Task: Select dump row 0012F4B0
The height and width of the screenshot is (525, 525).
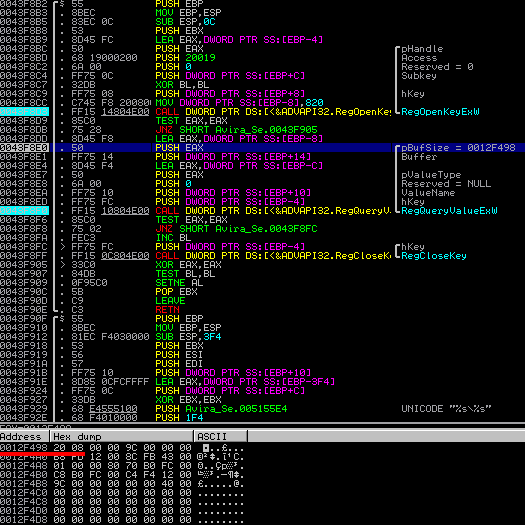Action: tap(122, 475)
